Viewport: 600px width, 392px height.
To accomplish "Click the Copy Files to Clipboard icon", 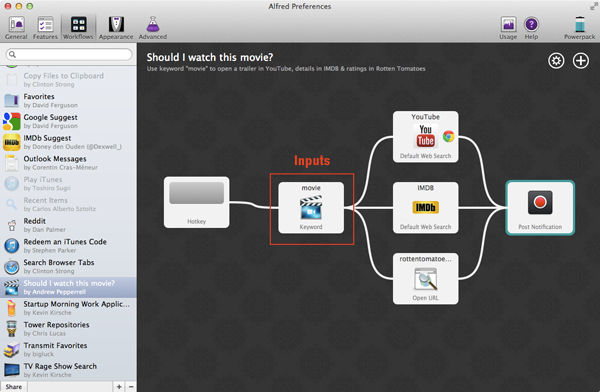I will (x=11, y=80).
